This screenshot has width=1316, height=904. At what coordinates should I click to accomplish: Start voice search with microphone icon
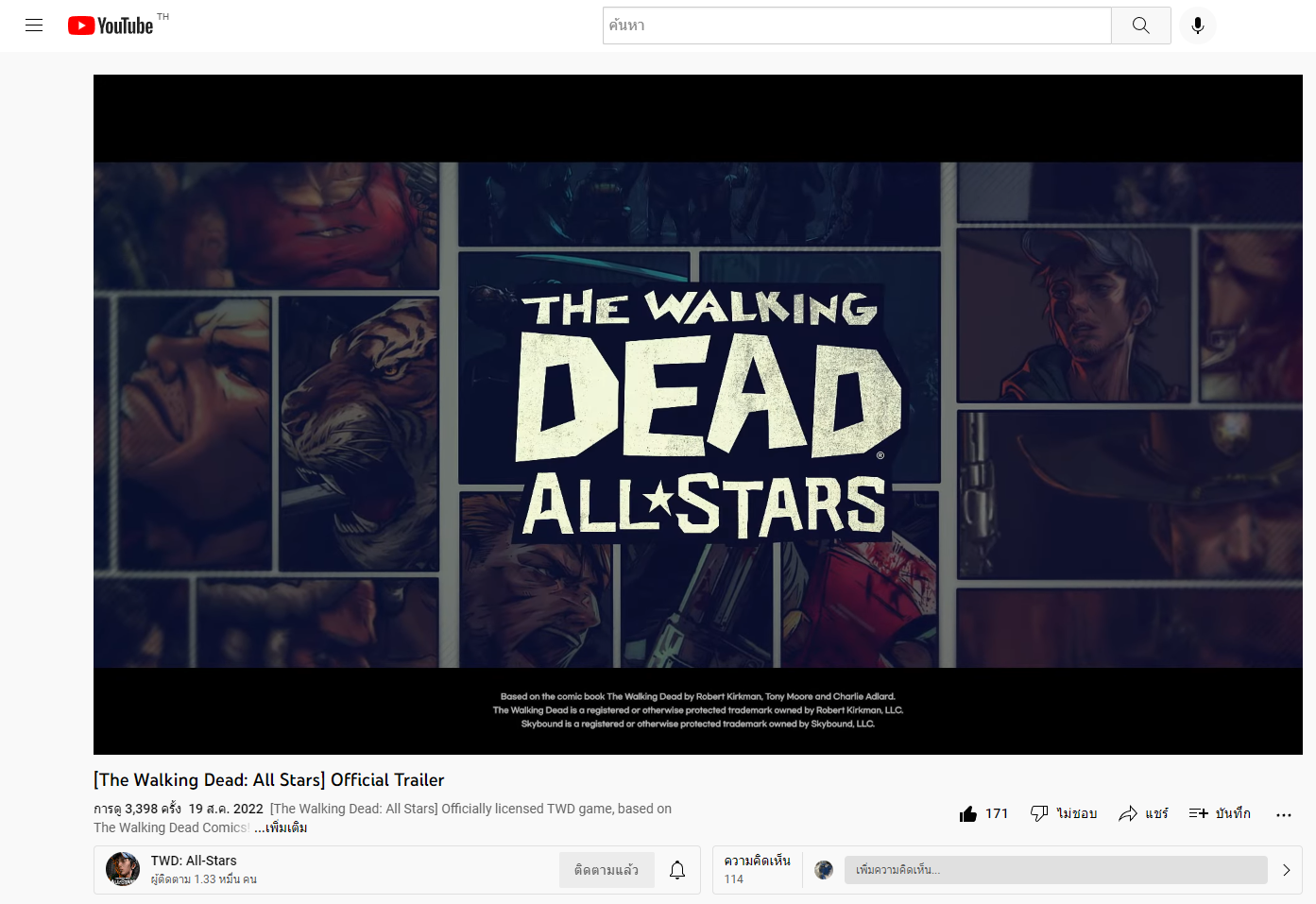click(1198, 26)
